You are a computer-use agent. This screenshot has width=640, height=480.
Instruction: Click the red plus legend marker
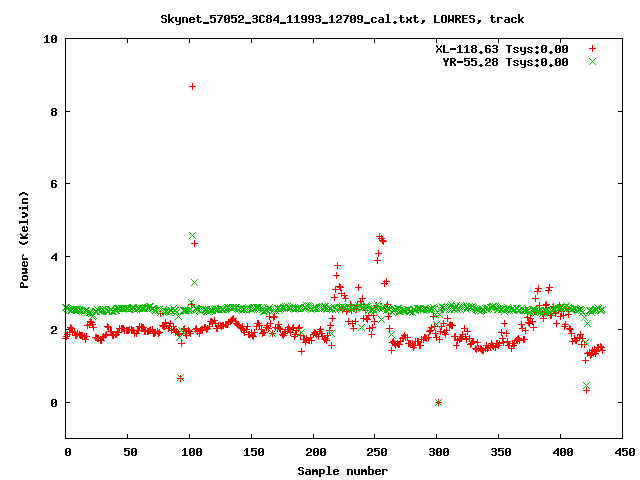click(592, 49)
